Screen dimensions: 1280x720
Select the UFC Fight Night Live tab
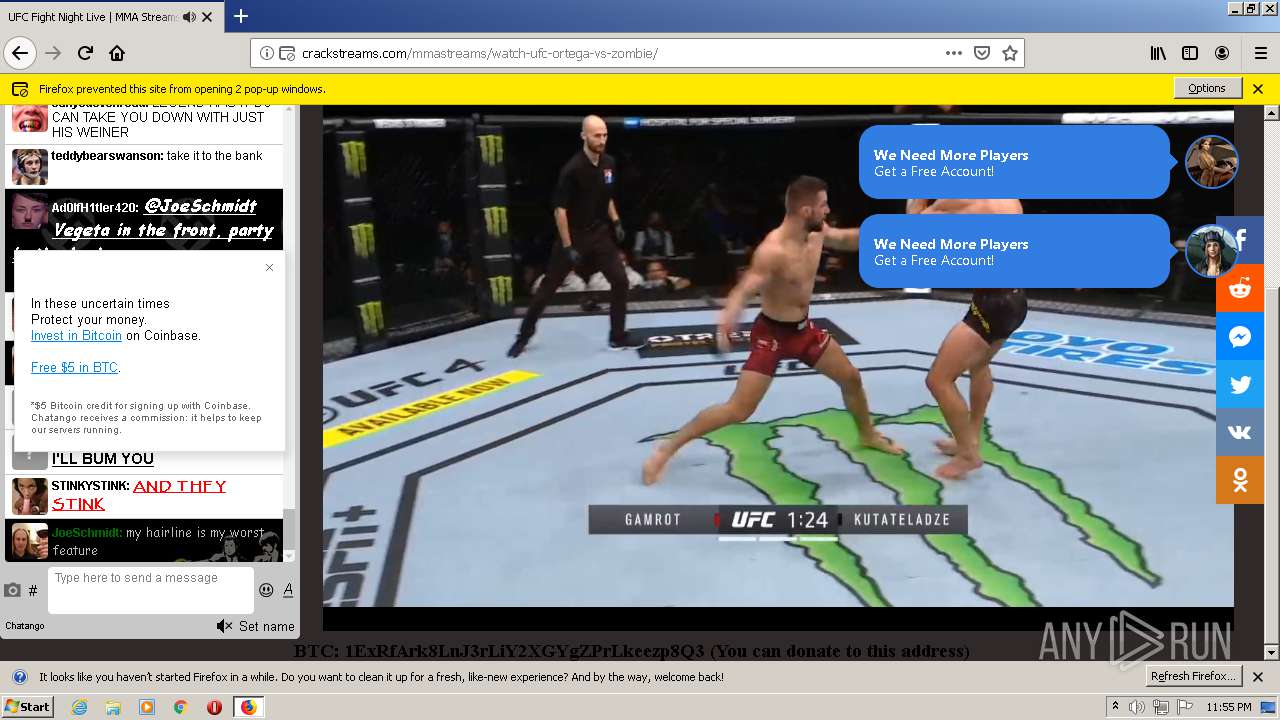111,17
